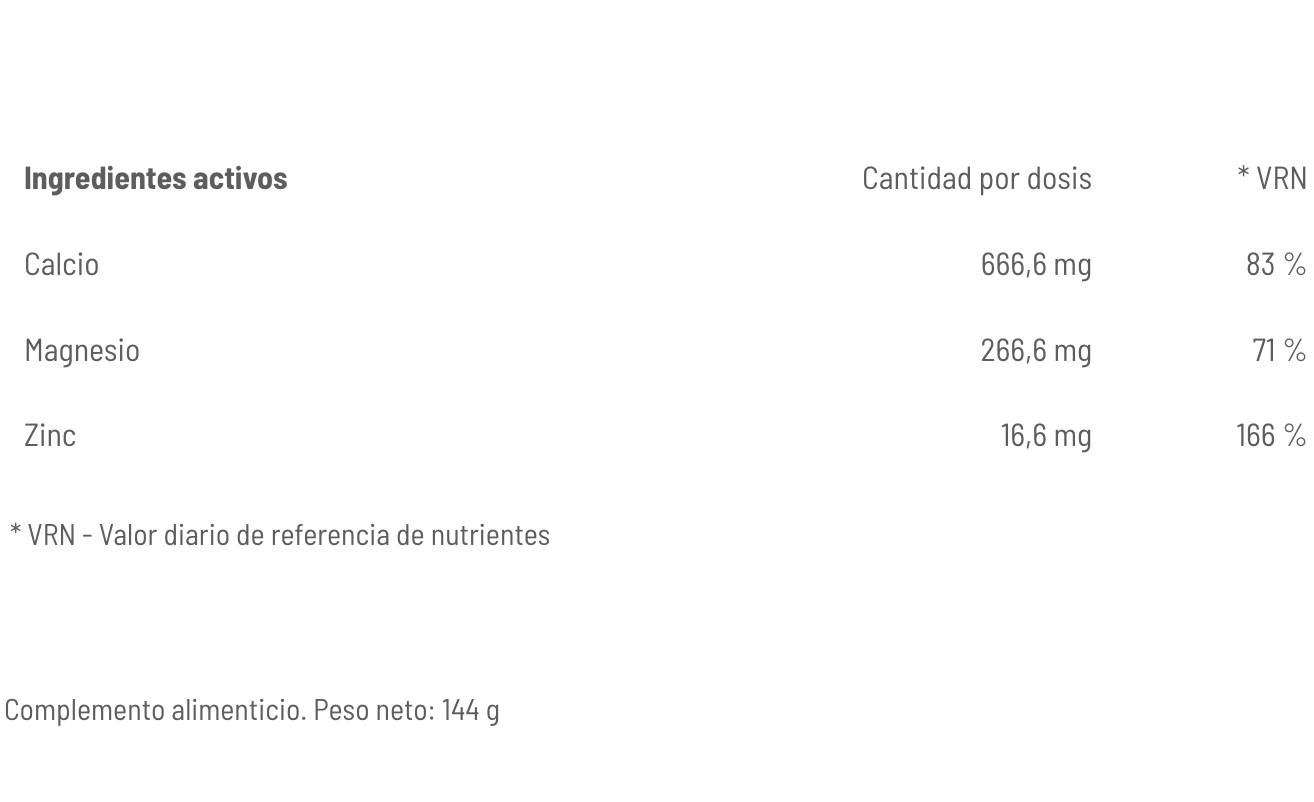Click the 'Complemento' word at bottom
This screenshot has height=802, width=1314.
click(84, 711)
